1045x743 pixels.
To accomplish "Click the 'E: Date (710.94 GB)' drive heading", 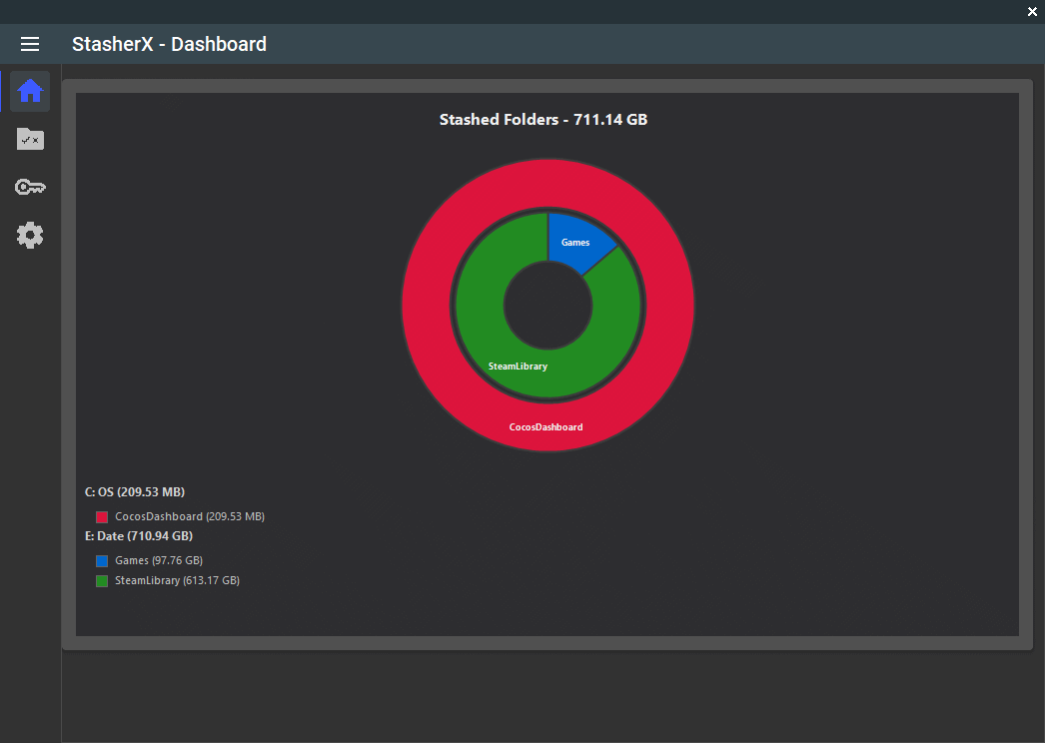I will pyautogui.click(x=139, y=536).
